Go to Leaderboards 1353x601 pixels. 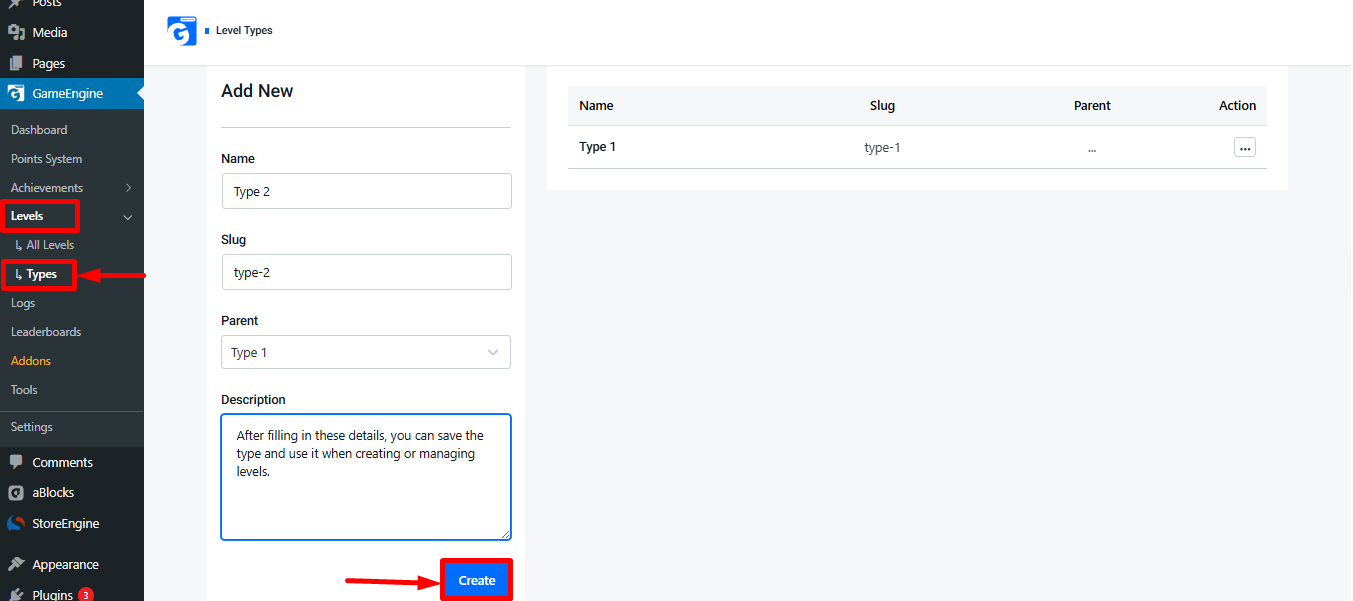pos(46,332)
